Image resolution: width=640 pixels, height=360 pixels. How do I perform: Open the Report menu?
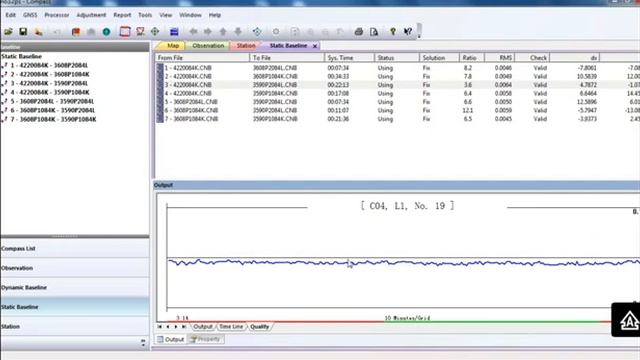[x=122, y=15]
